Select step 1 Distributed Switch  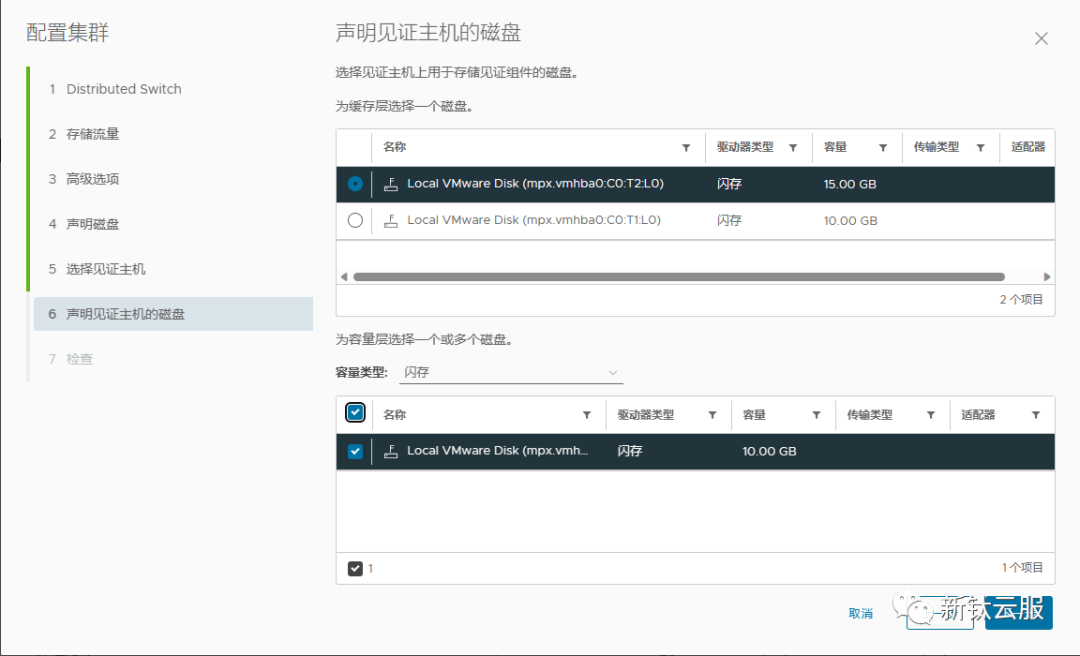[x=123, y=89]
